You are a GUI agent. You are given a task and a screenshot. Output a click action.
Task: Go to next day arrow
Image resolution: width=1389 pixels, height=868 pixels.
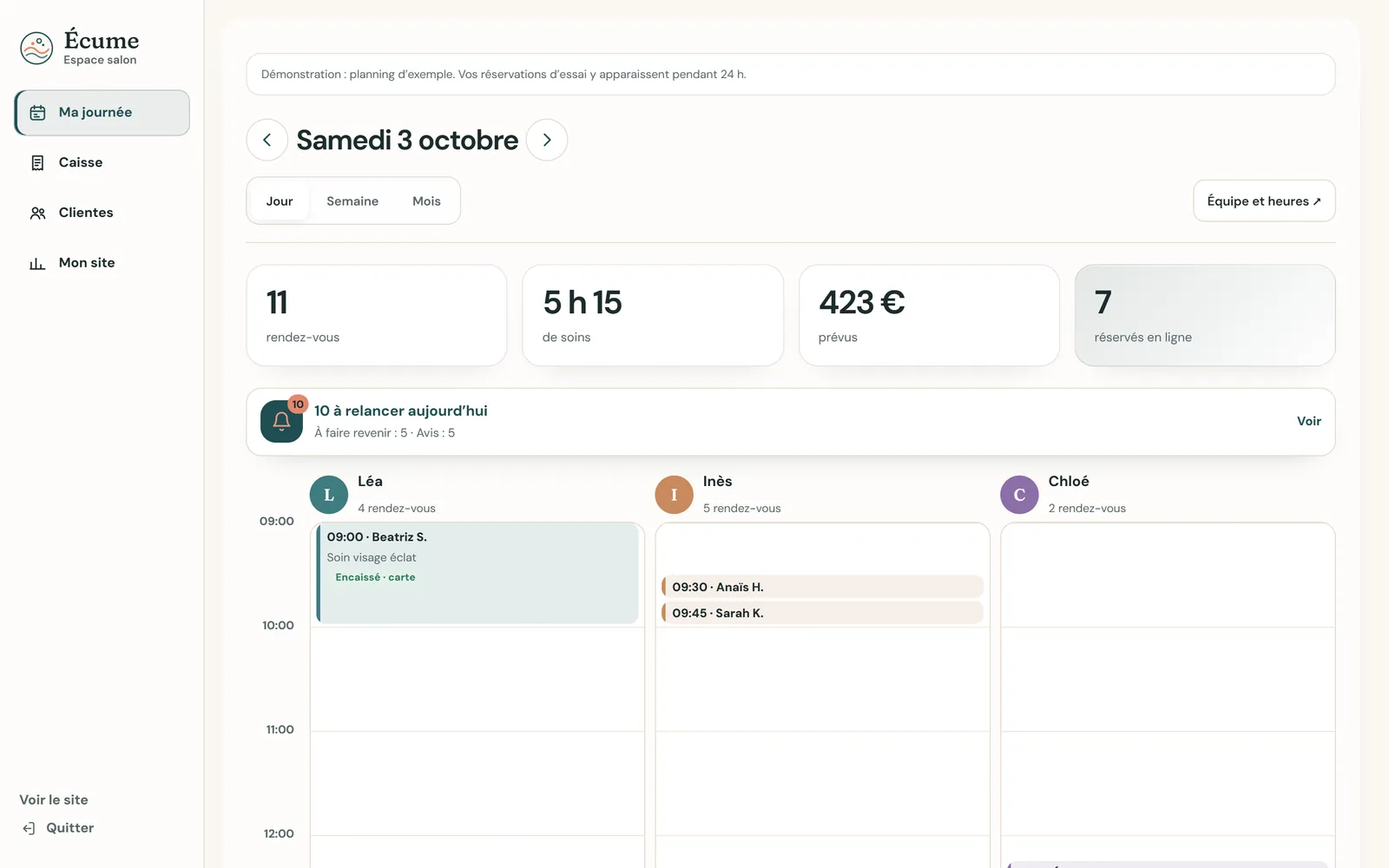(547, 140)
